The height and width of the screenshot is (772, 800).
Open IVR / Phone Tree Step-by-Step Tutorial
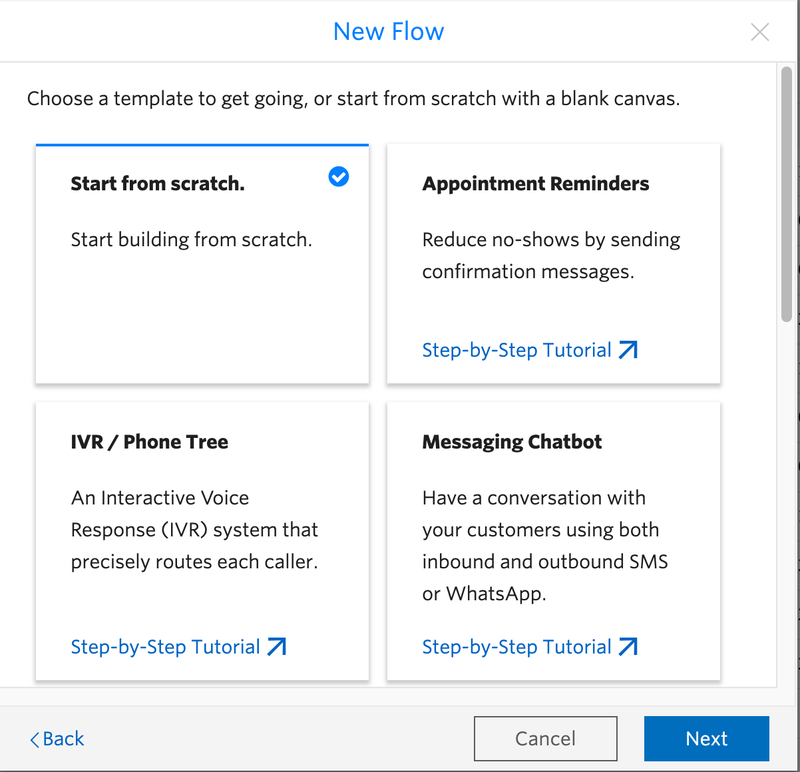click(x=165, y=646)
